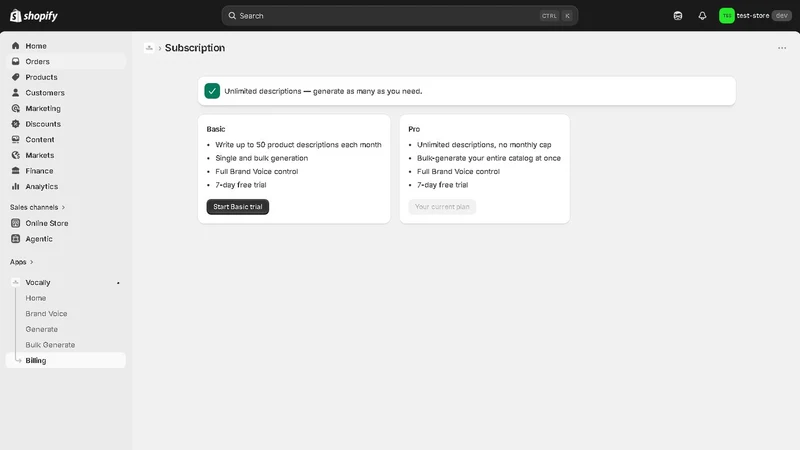This screenshot has width=800, height=450.
Task: Click the Marketing target icon
Action: (15, 108)
